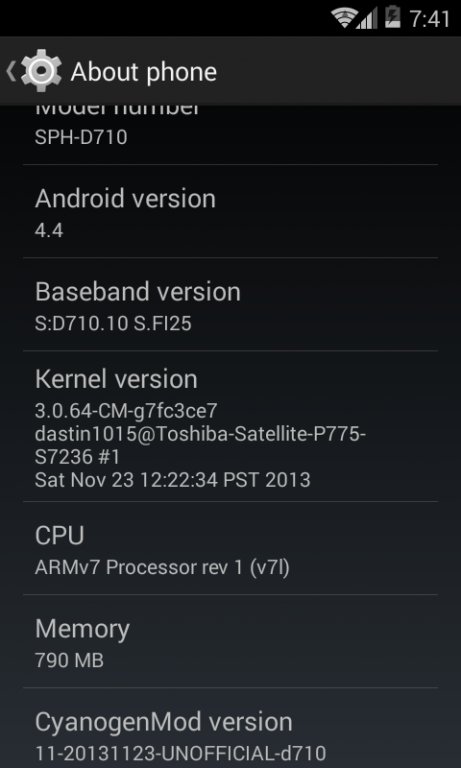Tap 11-20131123-UNOFFICIAL-d710 version text
This screenshot has width=461, height=768.
point(180,753)
